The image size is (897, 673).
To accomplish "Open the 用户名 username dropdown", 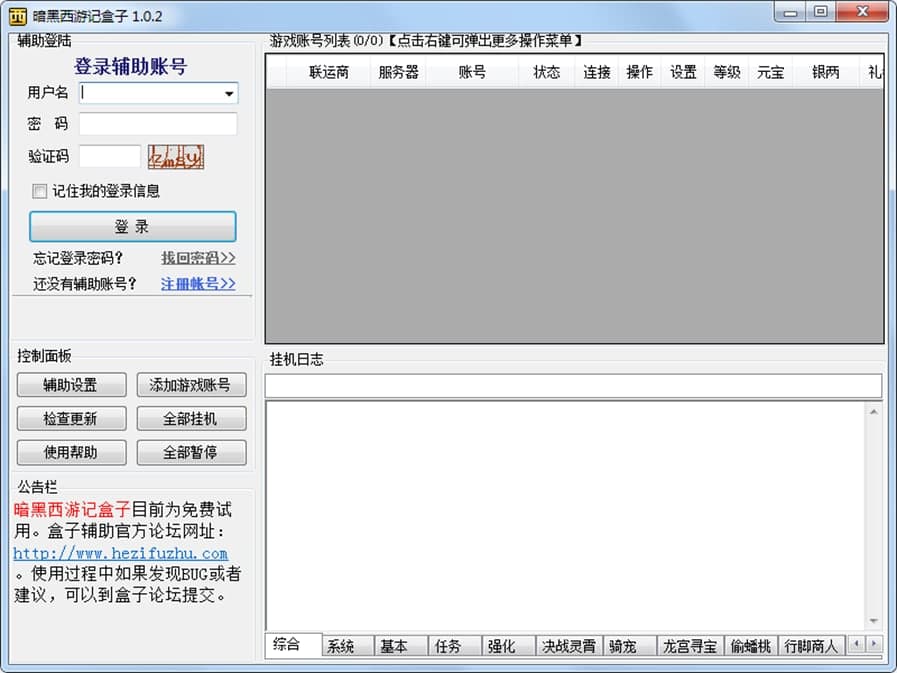I will [x=230, y=93].
